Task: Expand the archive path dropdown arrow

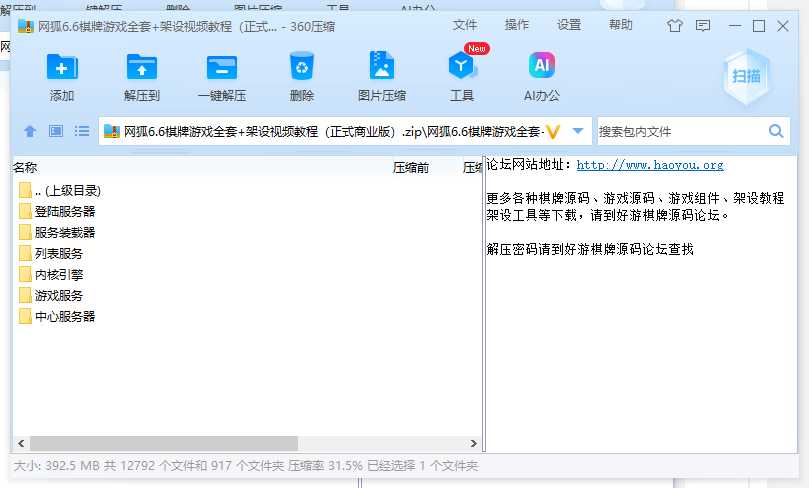Action: pos(578,131)
